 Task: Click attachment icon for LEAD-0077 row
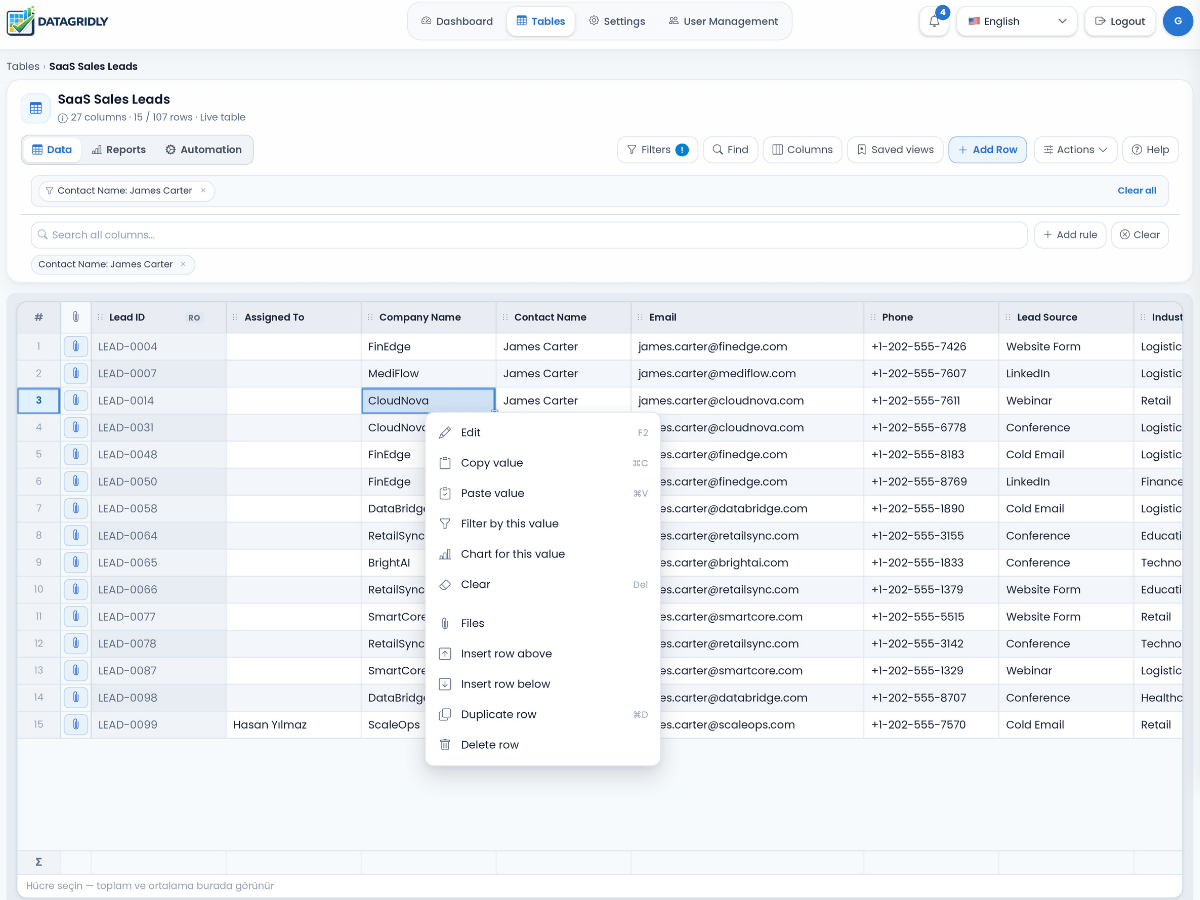point(75,616)
